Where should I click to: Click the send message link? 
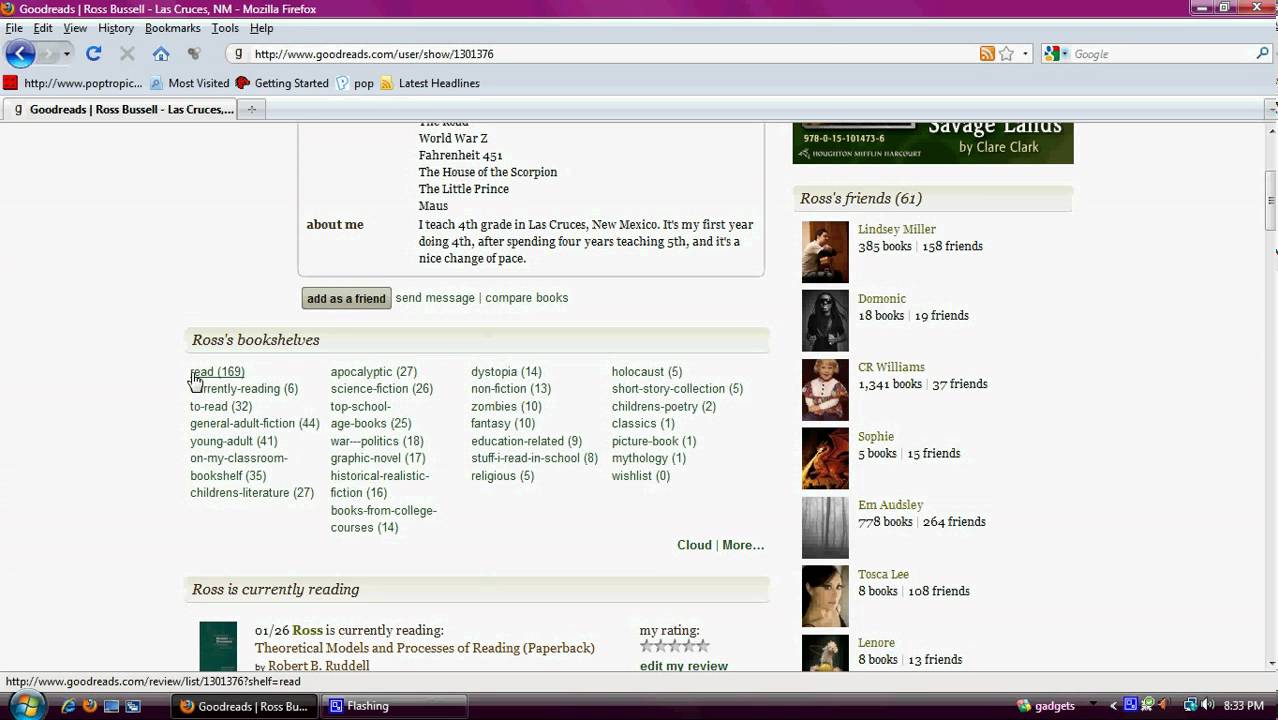click(x=435, y=298)
